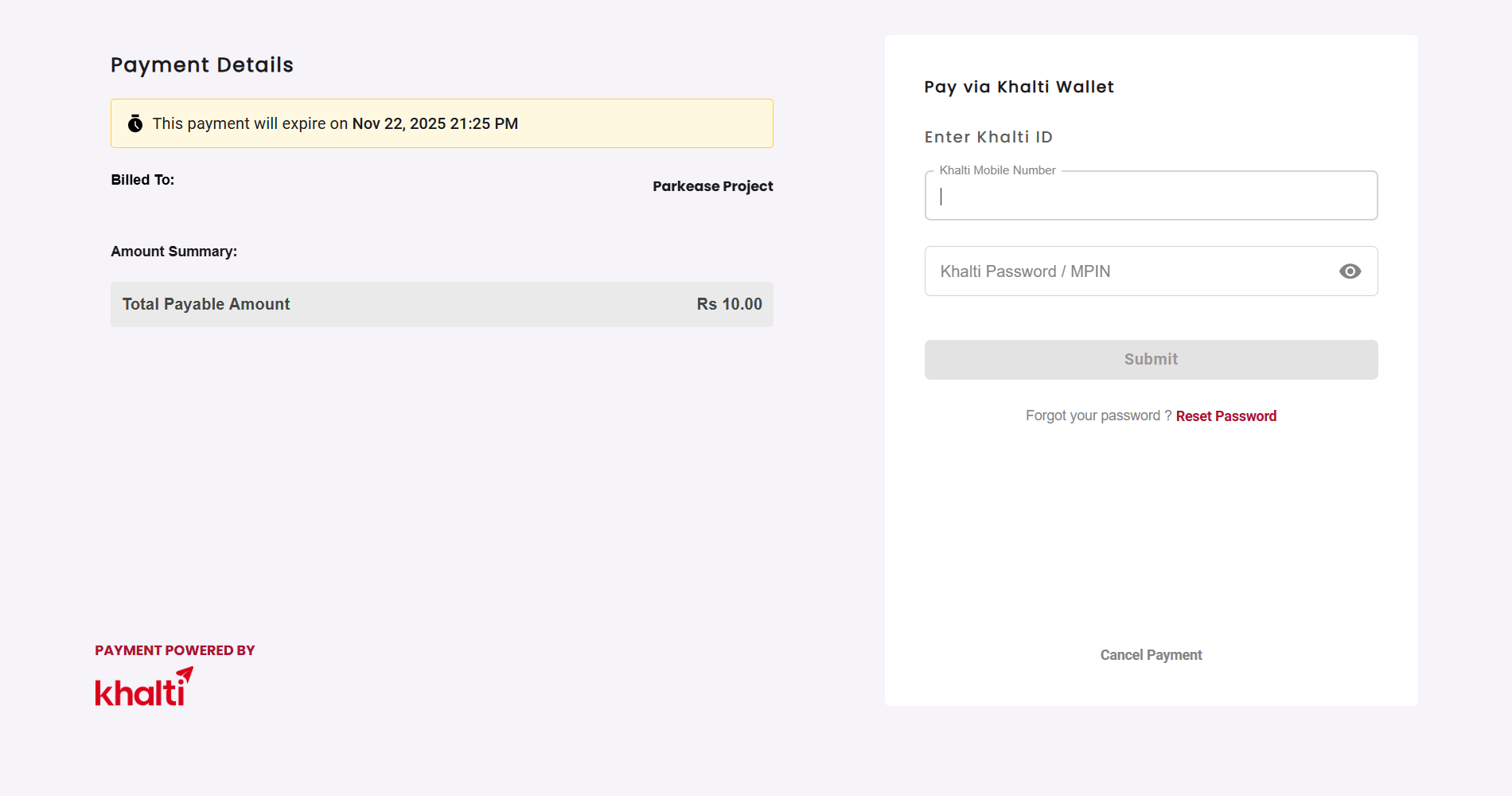Click the Billed To label
1512x796 pixels.
click(142, 180)
